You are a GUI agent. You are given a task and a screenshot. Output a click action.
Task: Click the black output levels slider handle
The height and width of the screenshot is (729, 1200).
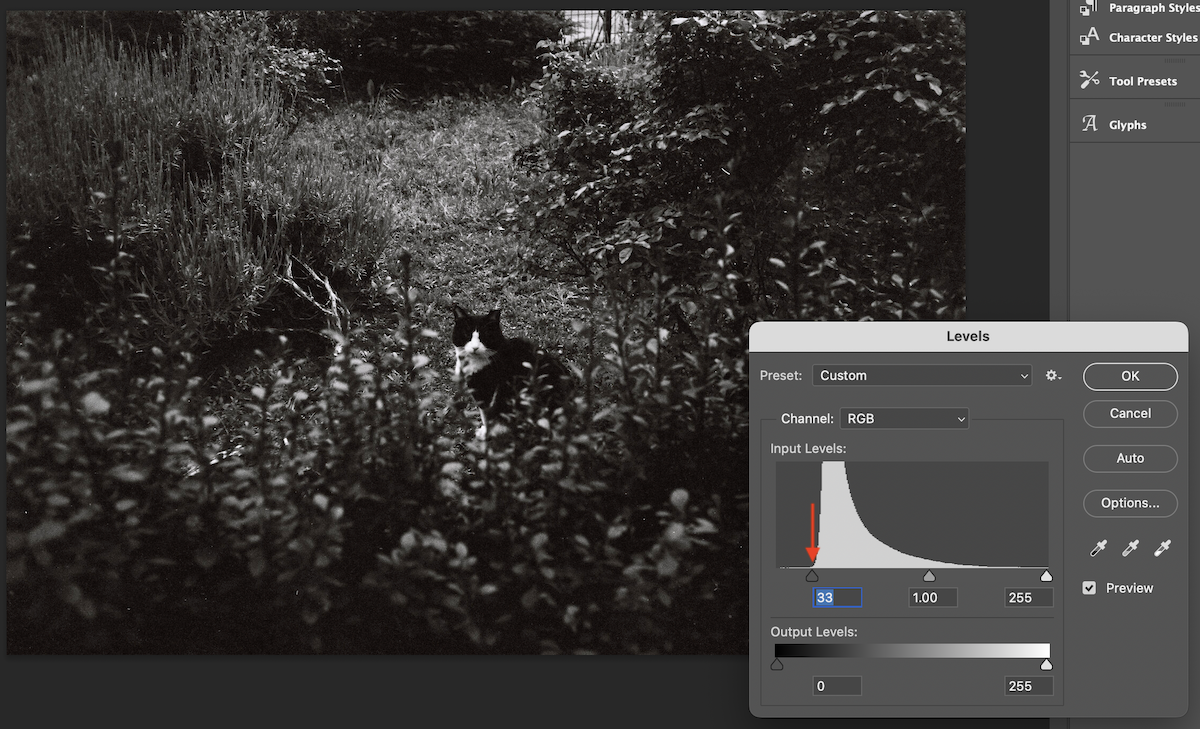coord(777,664)
